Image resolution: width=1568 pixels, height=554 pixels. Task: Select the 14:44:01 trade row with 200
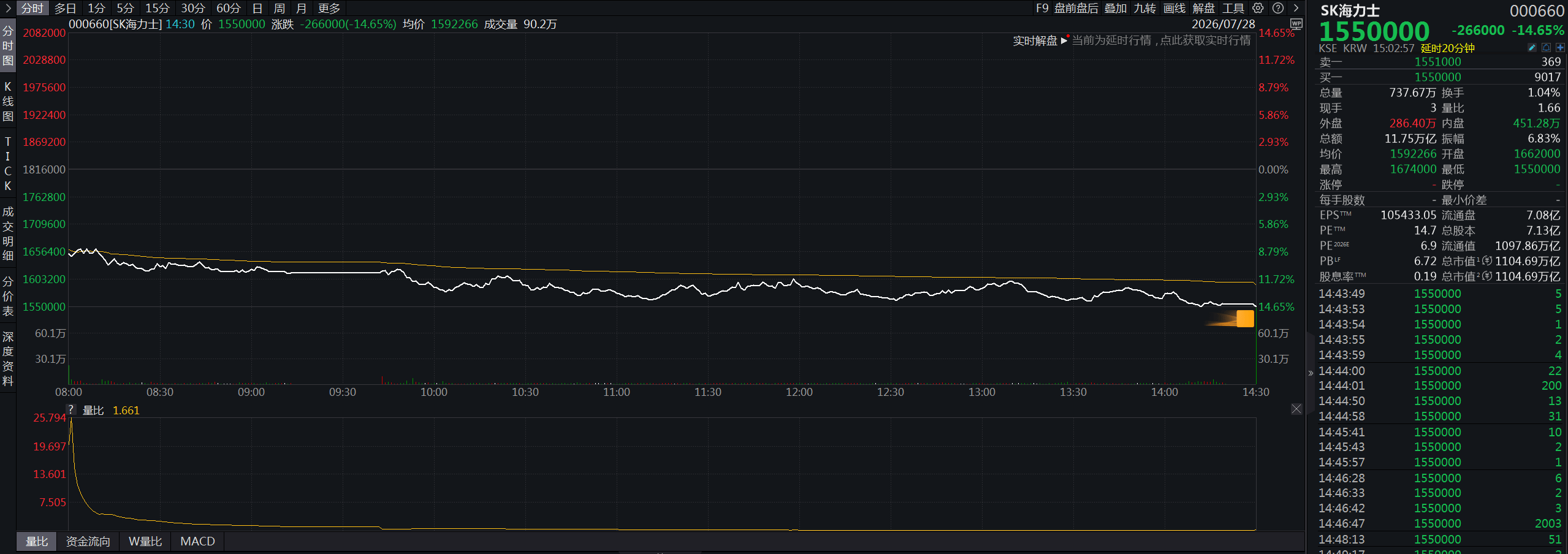1440,385
